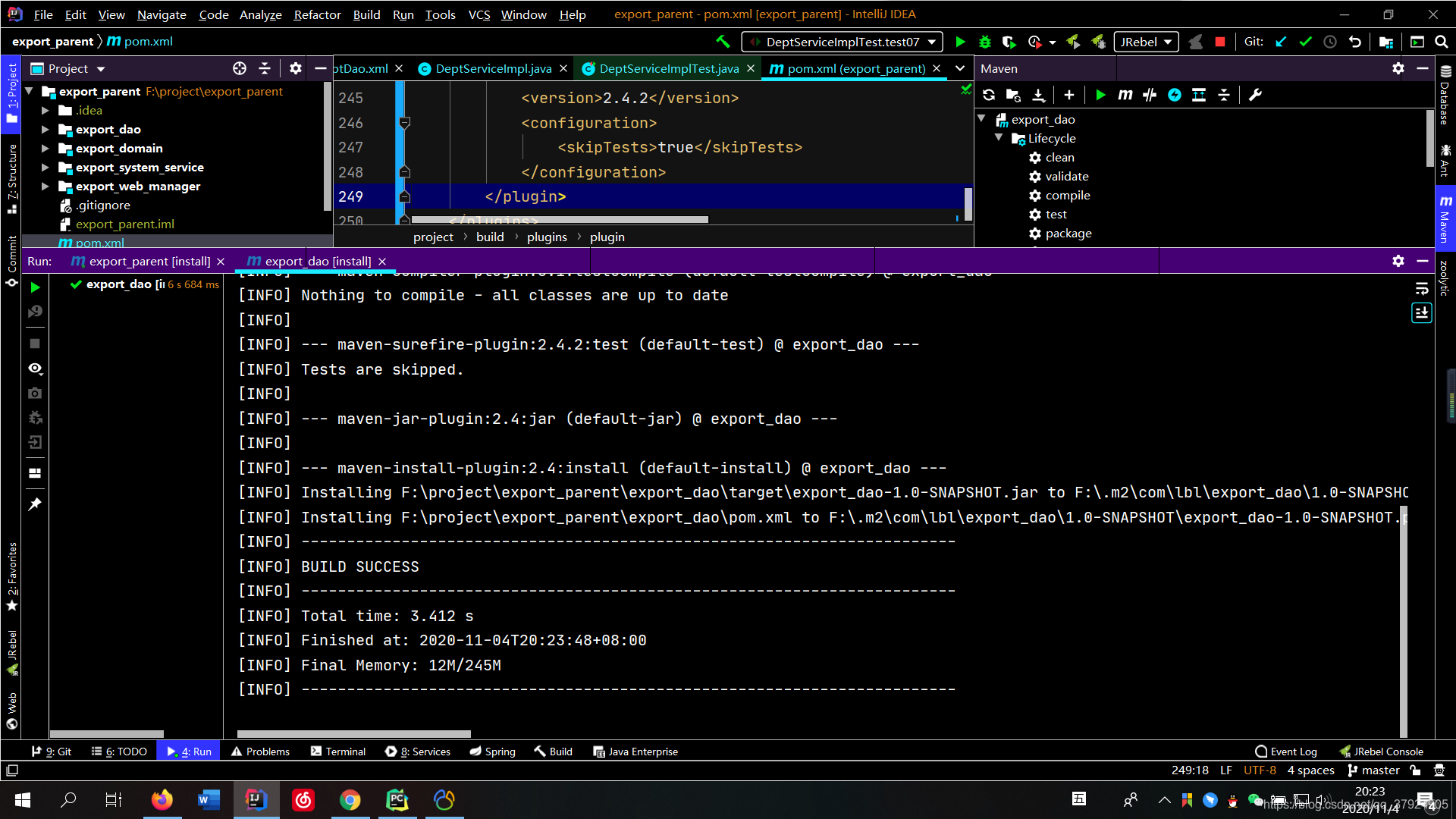Open Search Everywhere with the magnifier icon
Image resolution: width=1456 pixels, height=819 pixels.
pos(1440,42)
